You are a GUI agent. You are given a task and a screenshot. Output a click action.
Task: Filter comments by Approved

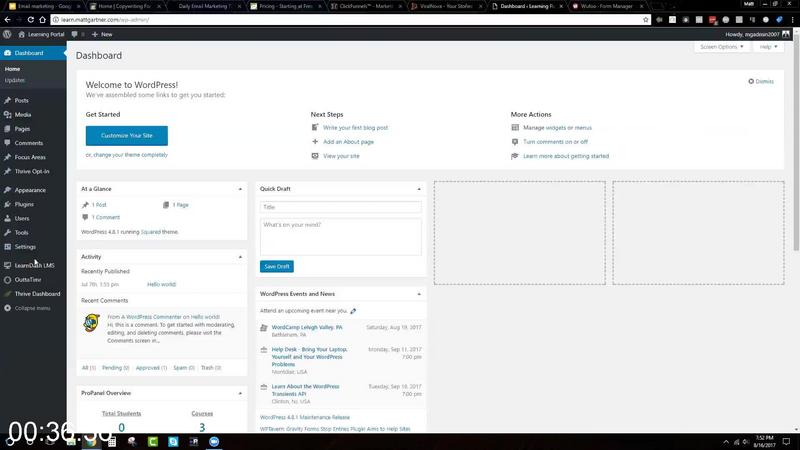coord(151,368)
